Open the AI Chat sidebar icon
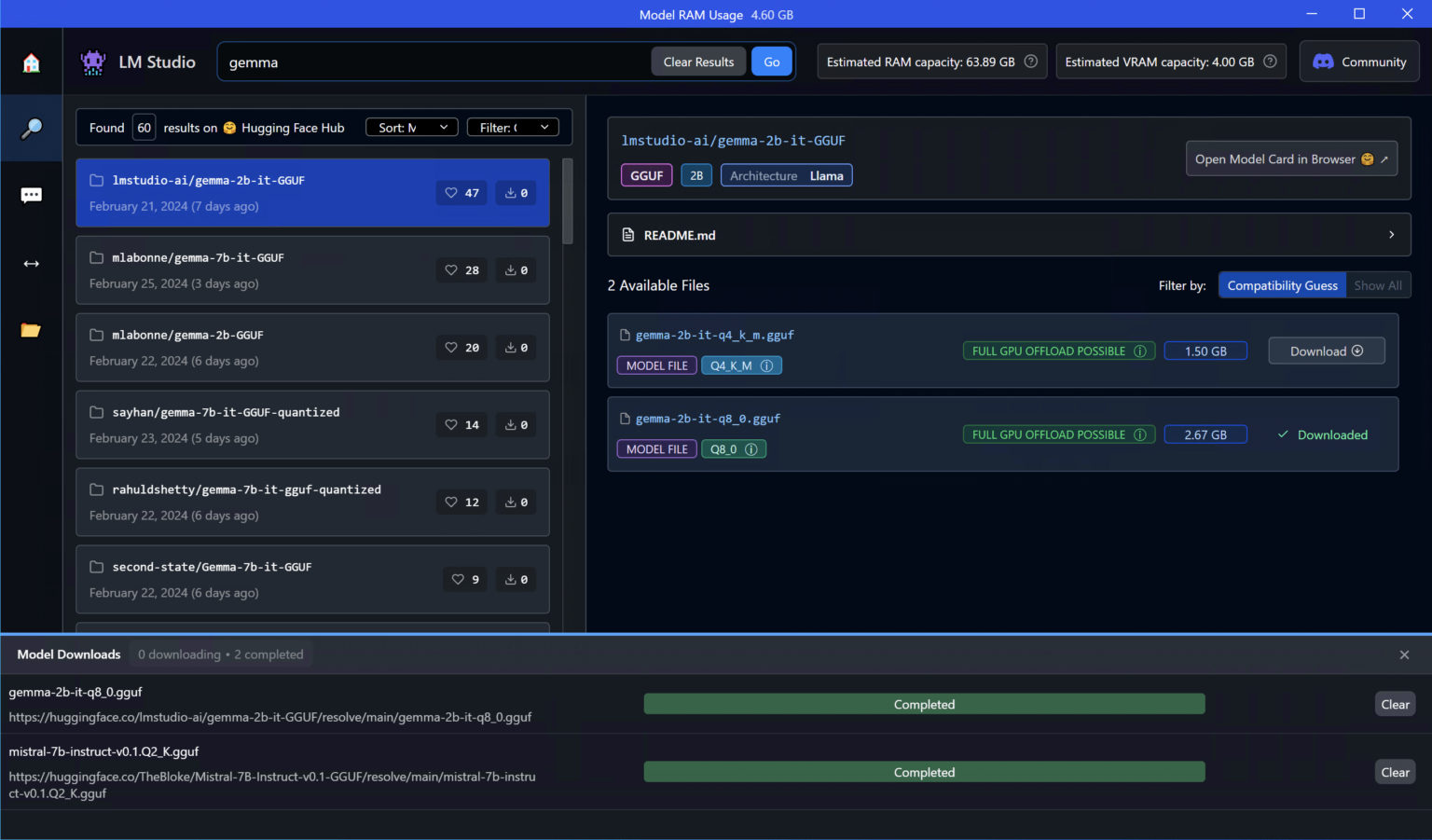The width and height of the screenshot is (1432, 840). point(31,195)
